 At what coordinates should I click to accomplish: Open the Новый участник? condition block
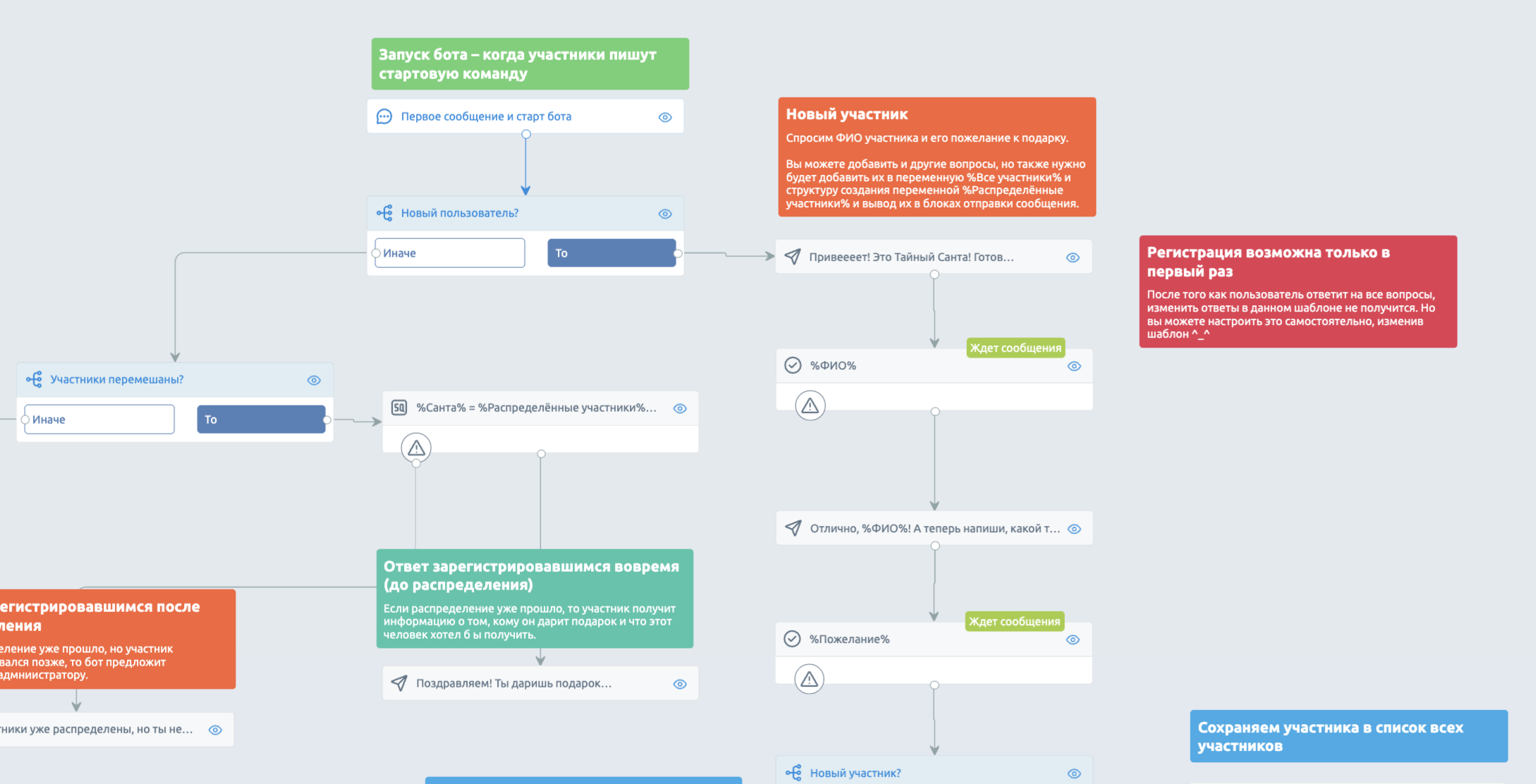tap(934, 772)
